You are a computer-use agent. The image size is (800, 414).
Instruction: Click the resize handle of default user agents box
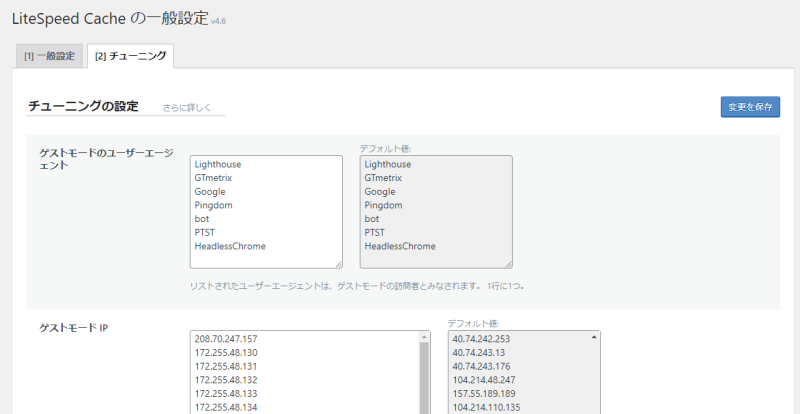[x=507, y=263]
